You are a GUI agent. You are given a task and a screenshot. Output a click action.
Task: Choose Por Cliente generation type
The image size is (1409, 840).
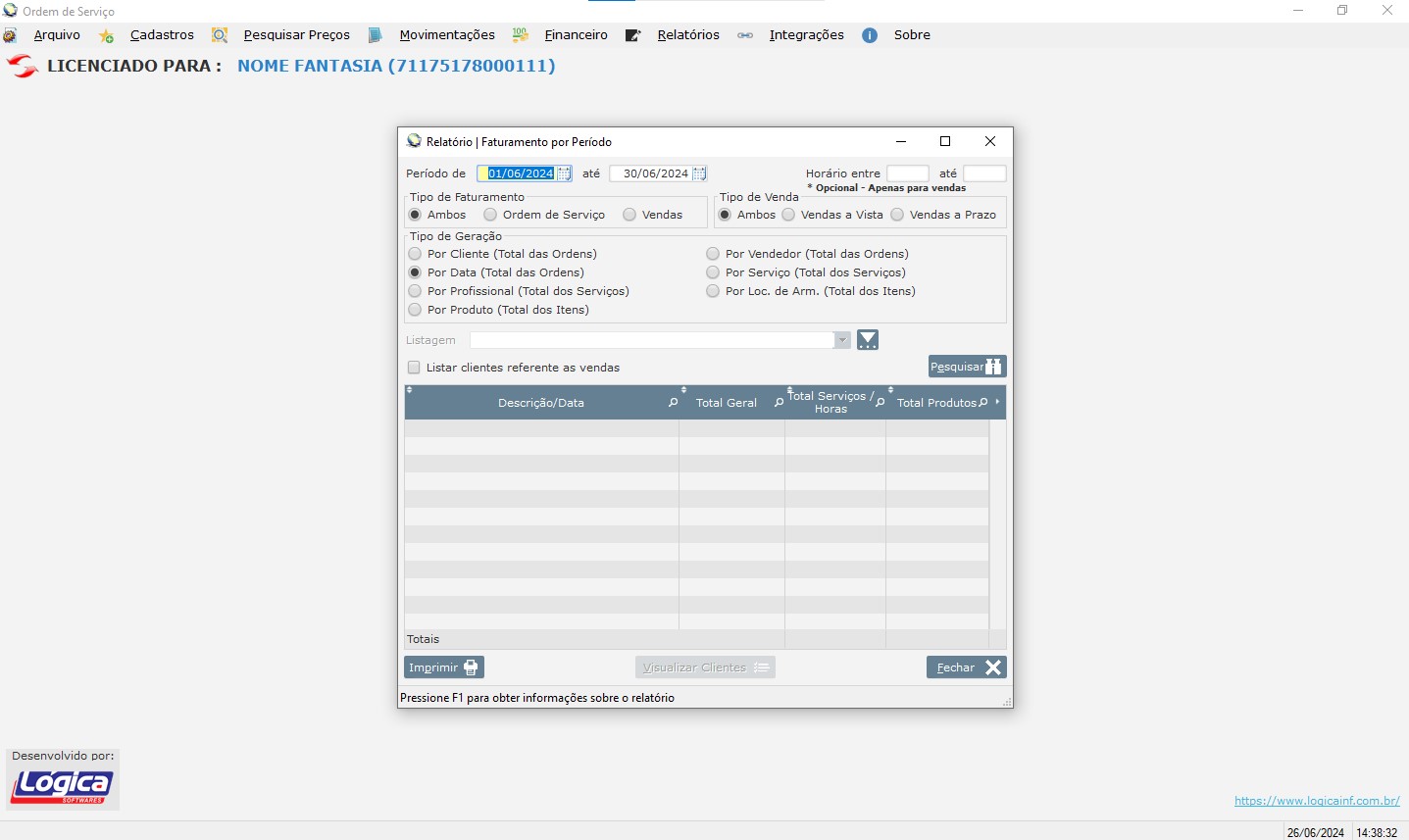pyautogui.click(x=415, y=254)
